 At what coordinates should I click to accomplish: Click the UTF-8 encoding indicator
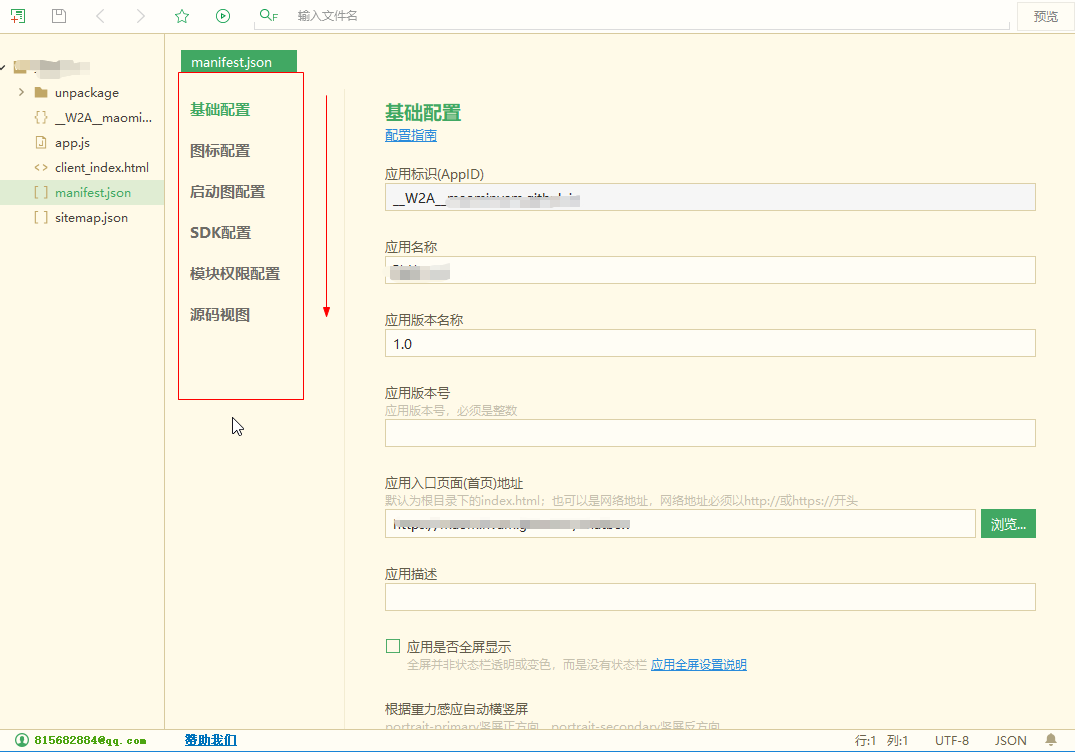tap(952, 741)
